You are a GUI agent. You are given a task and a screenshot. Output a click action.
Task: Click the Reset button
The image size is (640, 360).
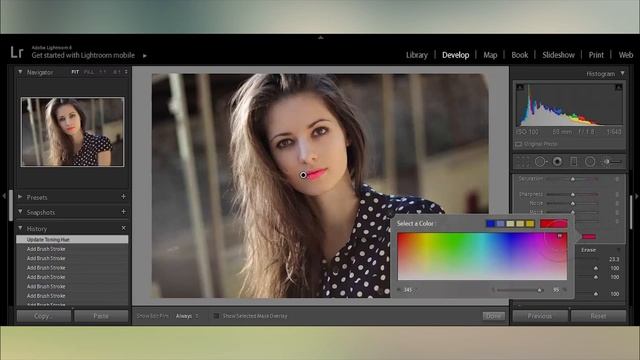[x=598, y=316]
